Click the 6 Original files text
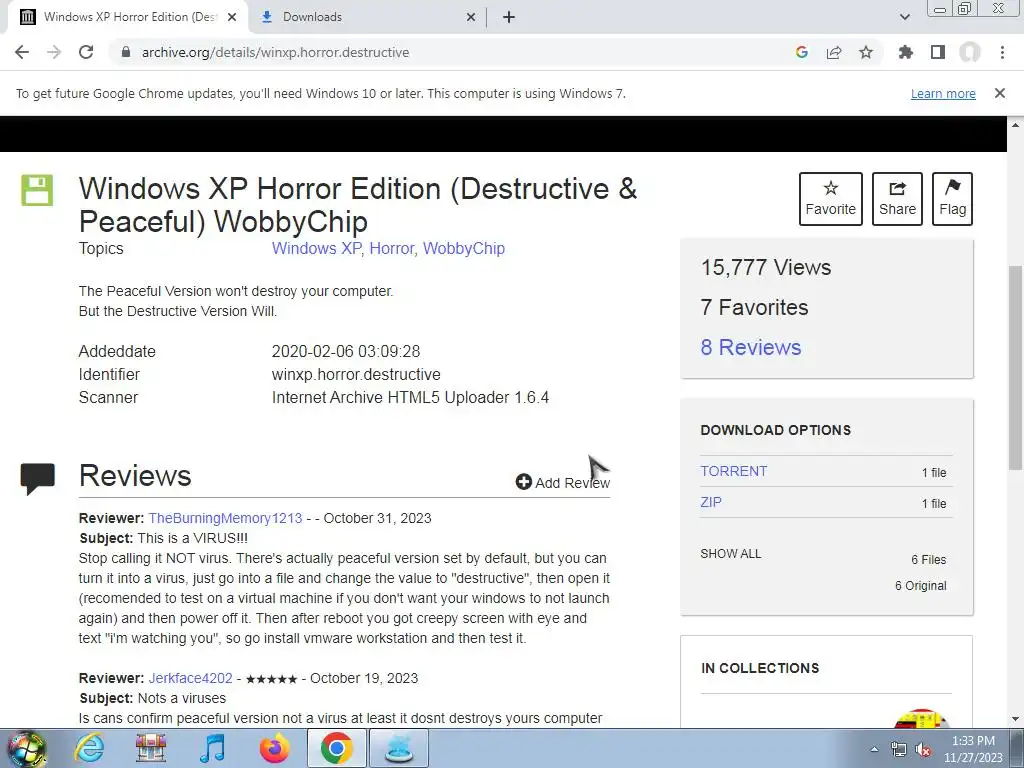Image resolution: width=1024 pixels, height=768 pixels. coord(920,586)
